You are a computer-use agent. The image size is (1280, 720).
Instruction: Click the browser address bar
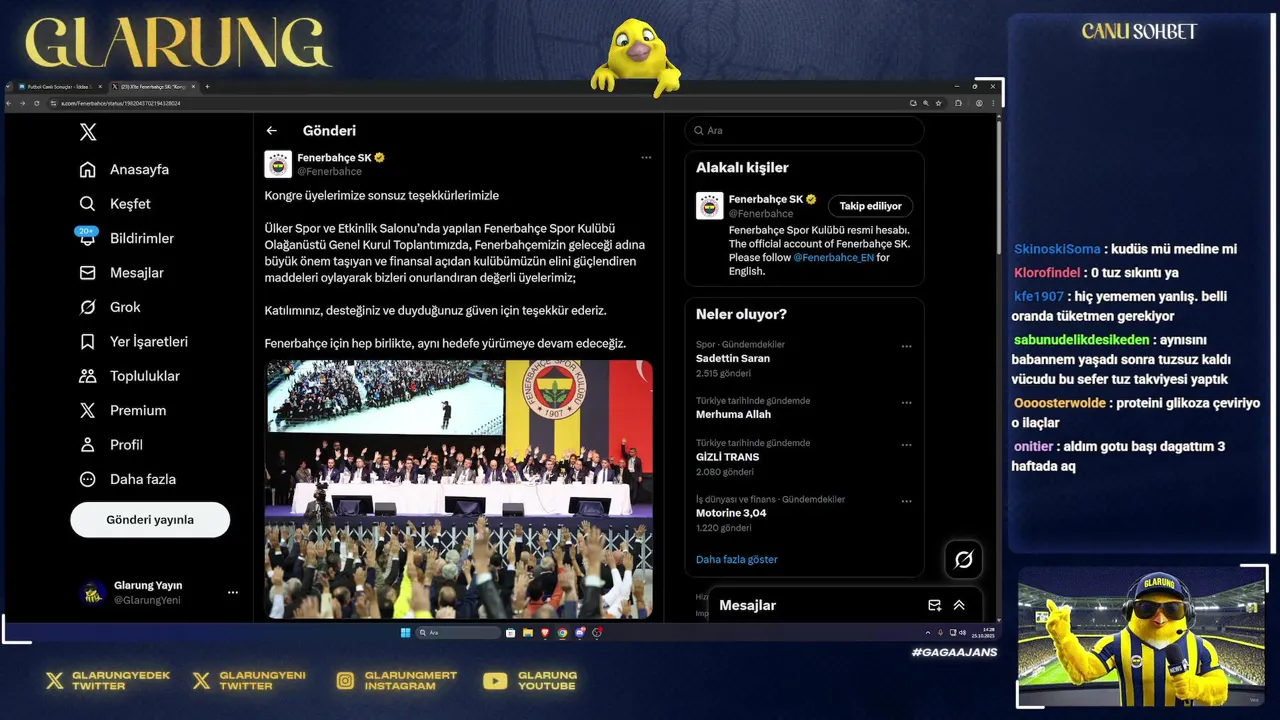480,103
